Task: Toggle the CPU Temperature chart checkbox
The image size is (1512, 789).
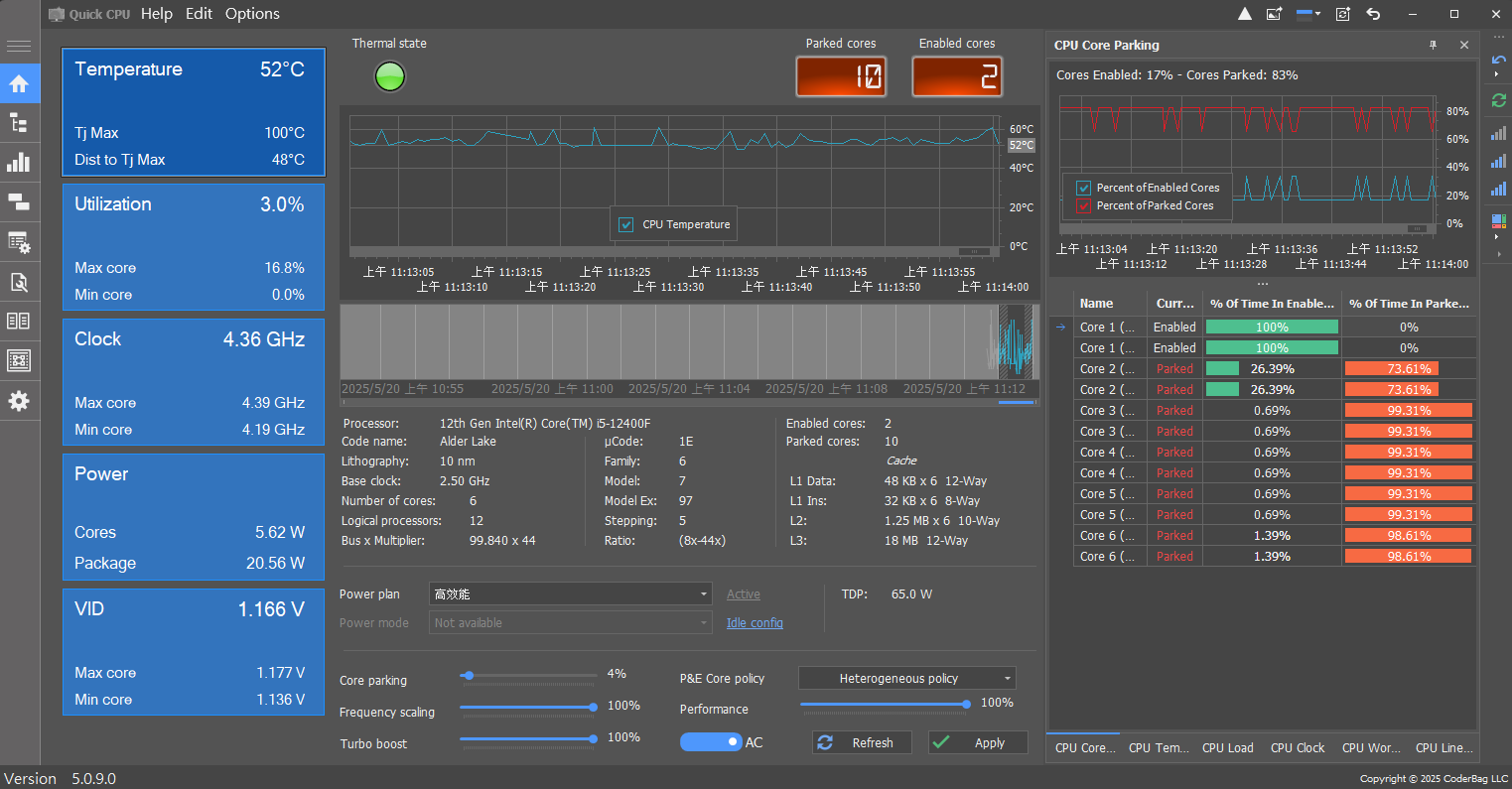Action: [626, 224]
